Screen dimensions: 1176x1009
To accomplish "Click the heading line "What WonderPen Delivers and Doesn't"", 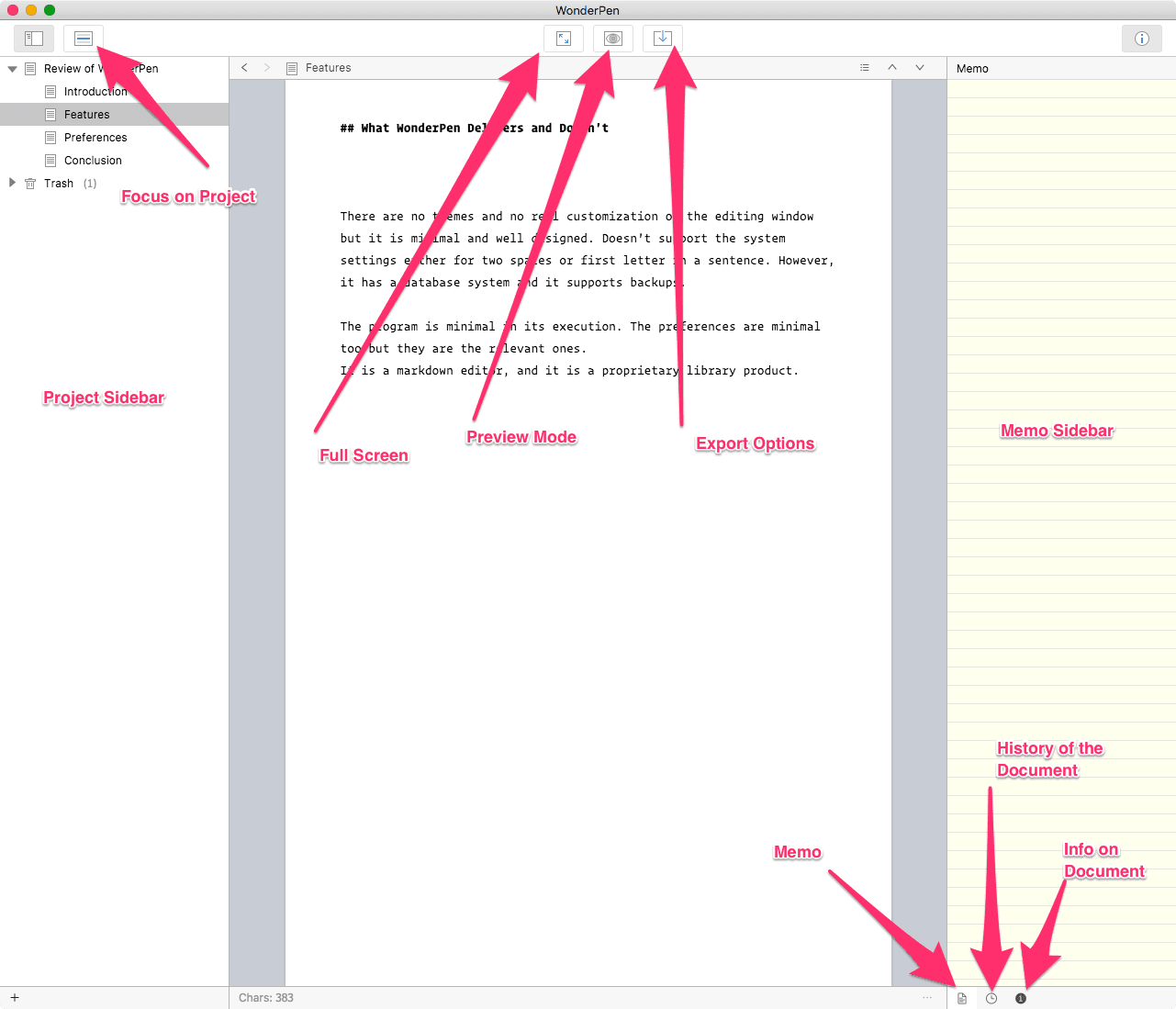I will pos(474,129).
